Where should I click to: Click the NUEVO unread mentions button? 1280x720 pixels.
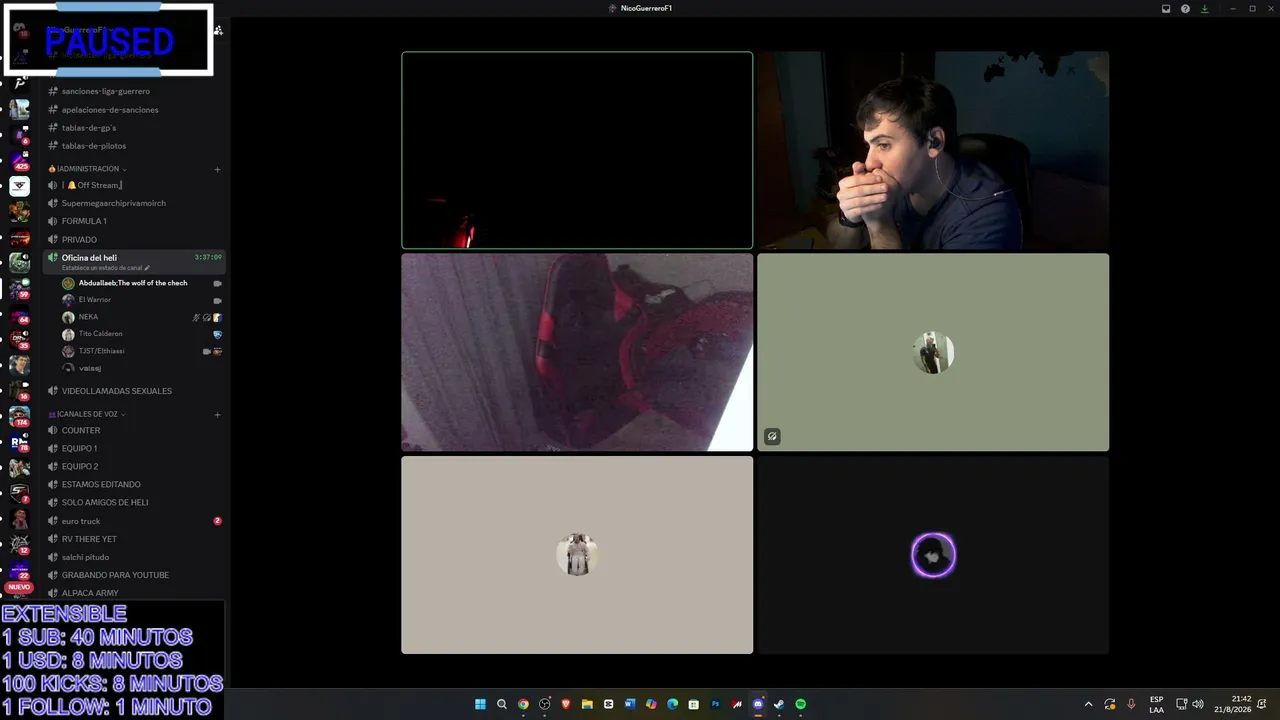point(19,587)
